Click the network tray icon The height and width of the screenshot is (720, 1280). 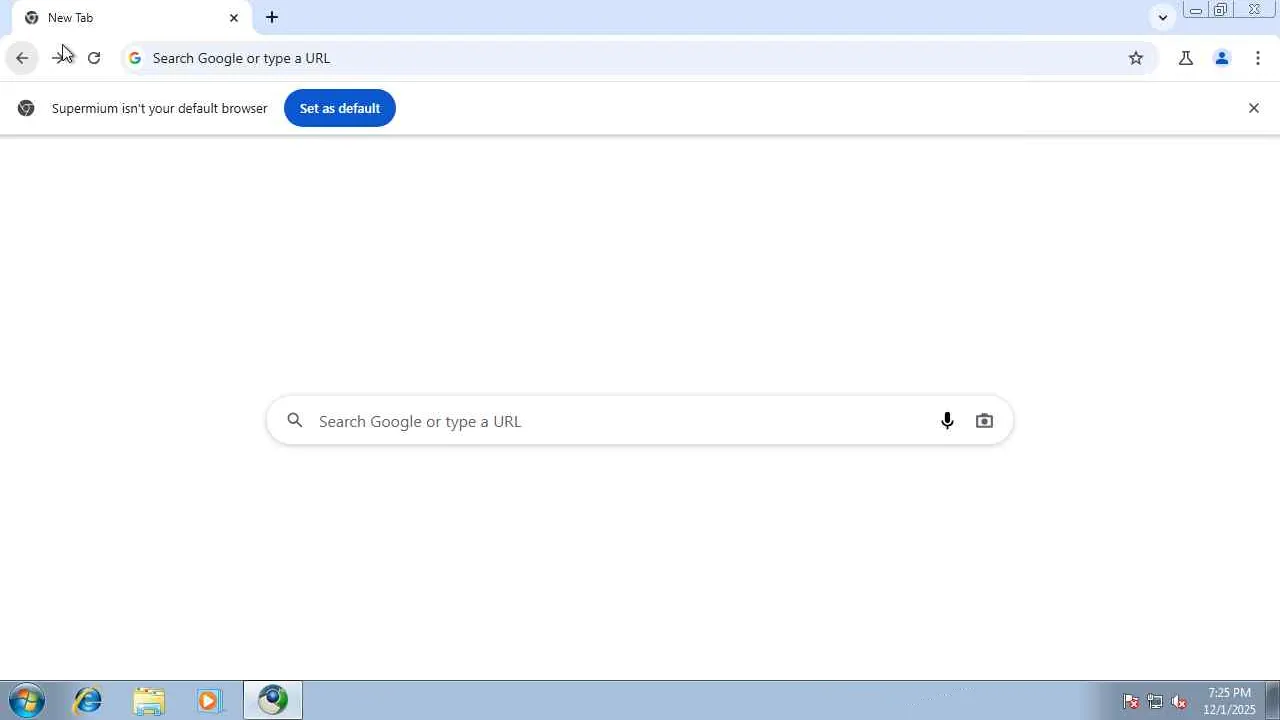1155,701
